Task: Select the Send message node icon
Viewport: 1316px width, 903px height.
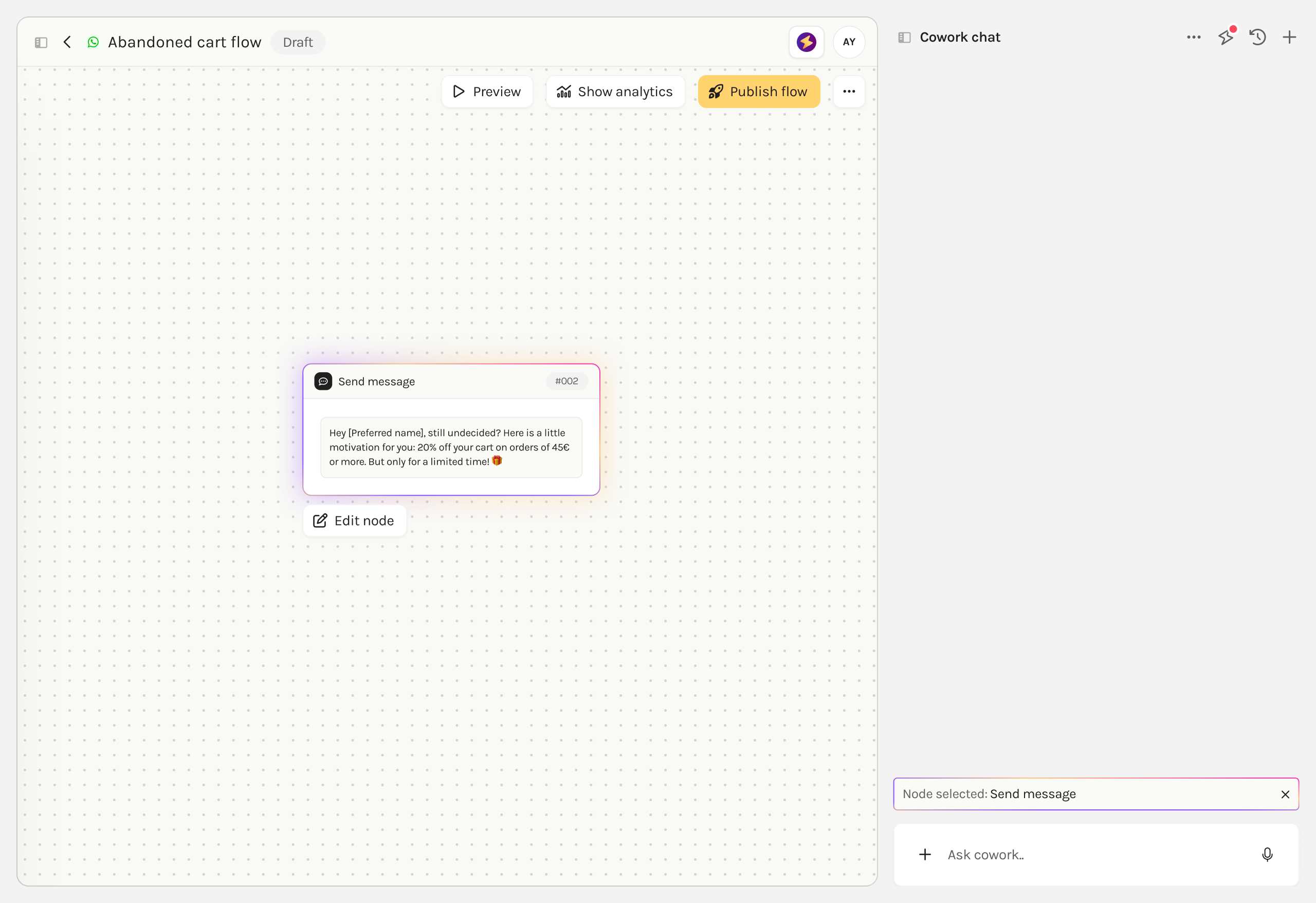Action: click(323, 381)
